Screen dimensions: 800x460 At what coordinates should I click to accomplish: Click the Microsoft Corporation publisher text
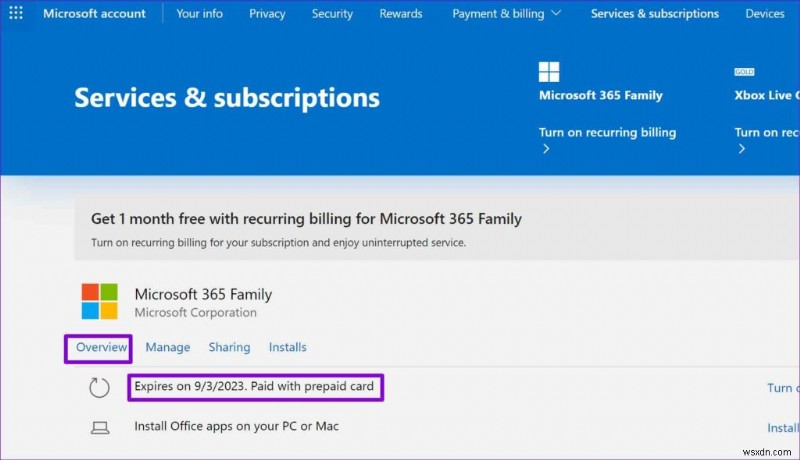pos(195,313)
